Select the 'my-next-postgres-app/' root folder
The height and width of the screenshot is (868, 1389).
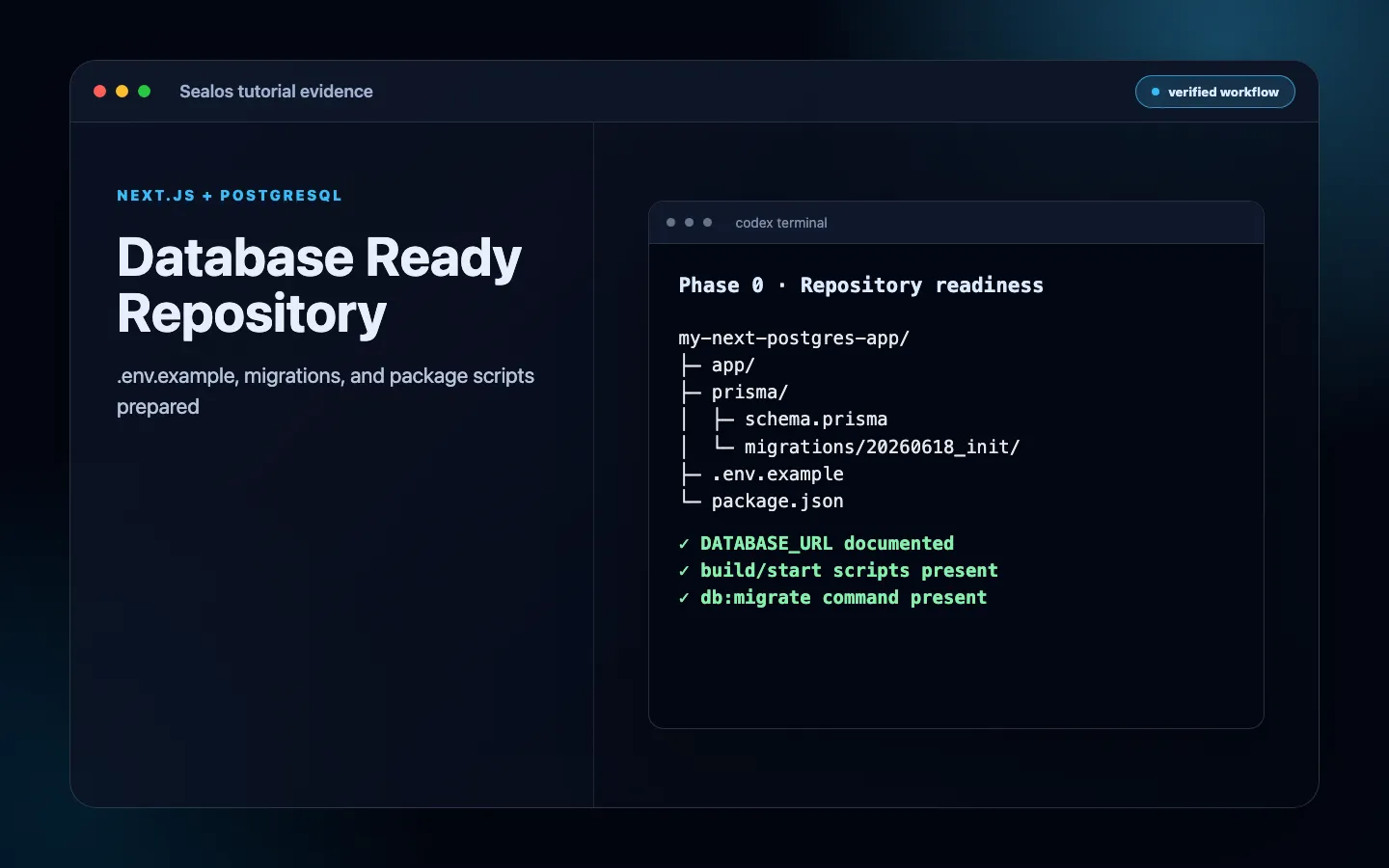pos(794,339)
